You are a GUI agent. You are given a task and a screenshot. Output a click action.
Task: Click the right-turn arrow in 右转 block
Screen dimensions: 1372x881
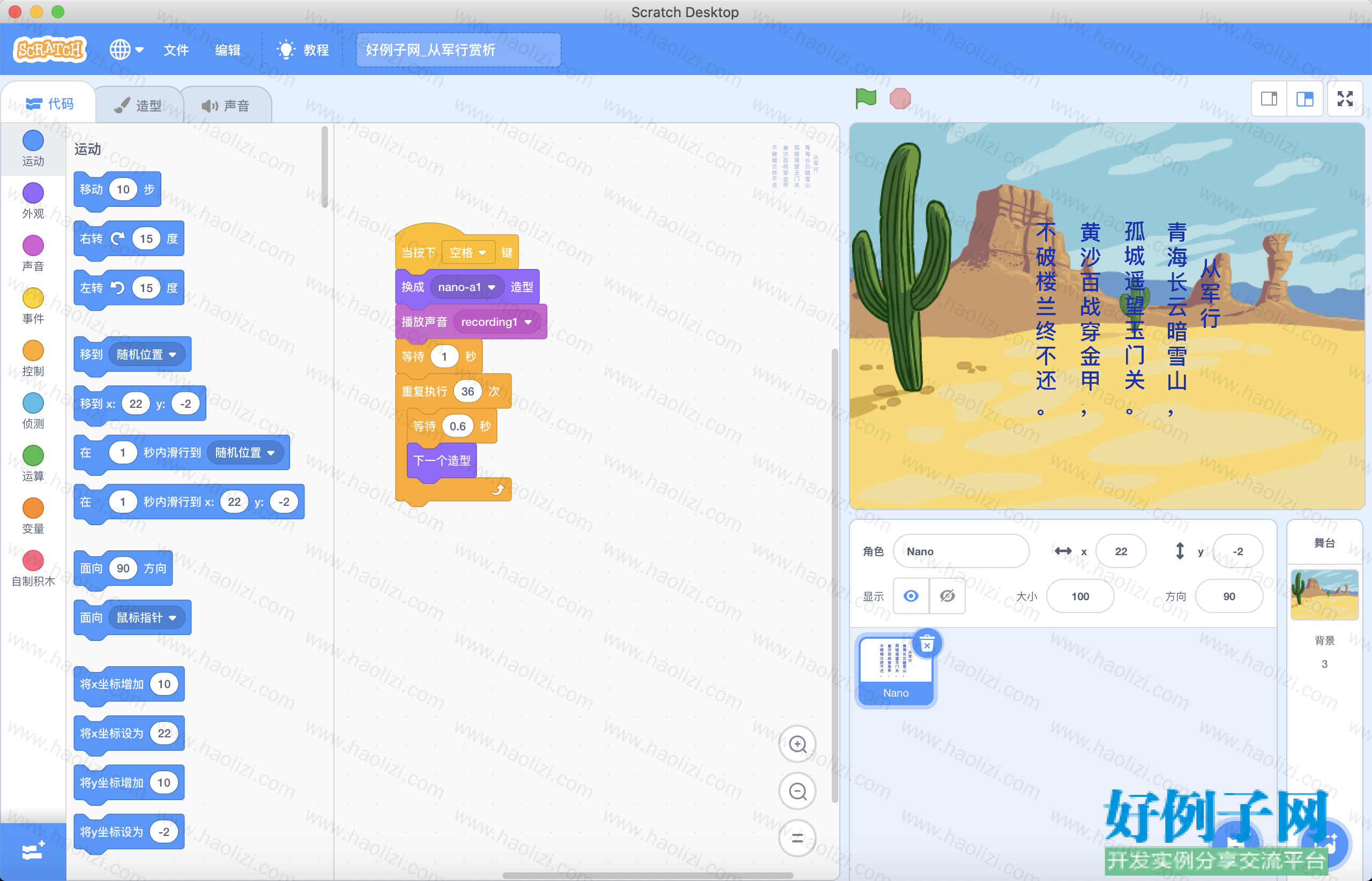coord(117,238)
